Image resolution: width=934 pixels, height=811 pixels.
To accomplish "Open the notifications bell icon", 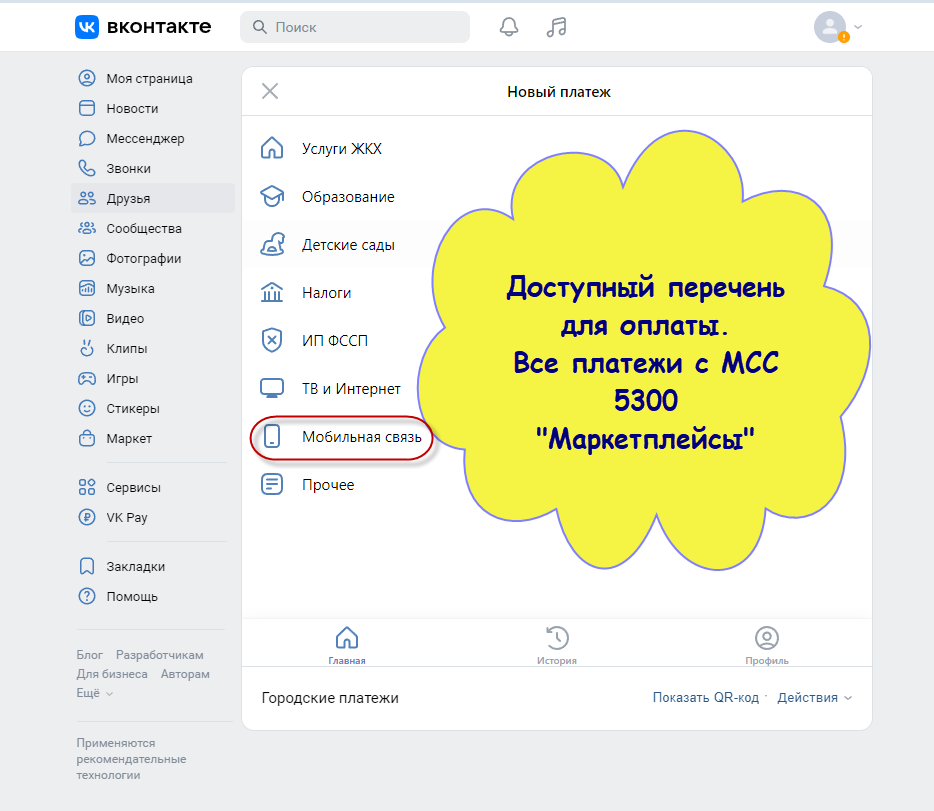I will click(x=508, y=27).
